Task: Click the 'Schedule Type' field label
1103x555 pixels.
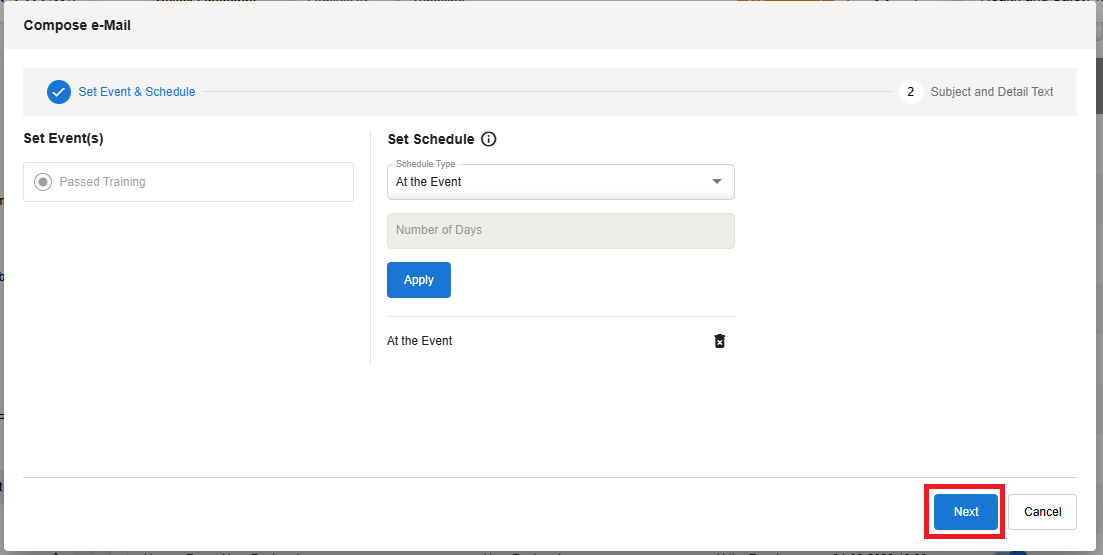Action: pyautogui.click(x=425, y=164)
